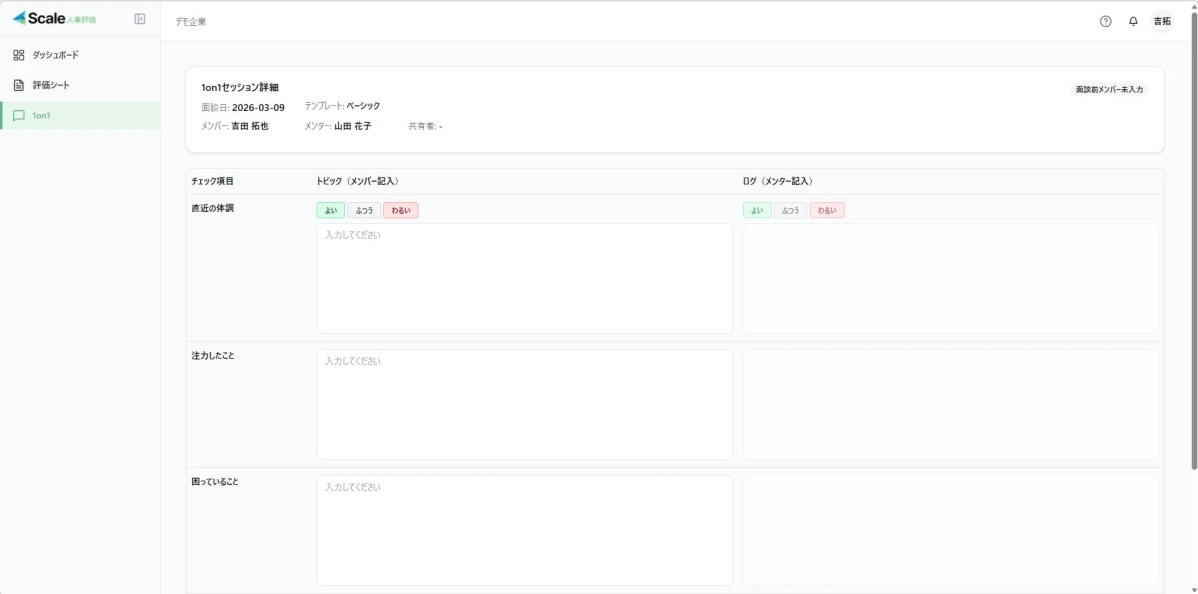The width and height of the screenshot is (1198, 594).
Task: Click the 注力したこと member input field
Action: [524, 404]
